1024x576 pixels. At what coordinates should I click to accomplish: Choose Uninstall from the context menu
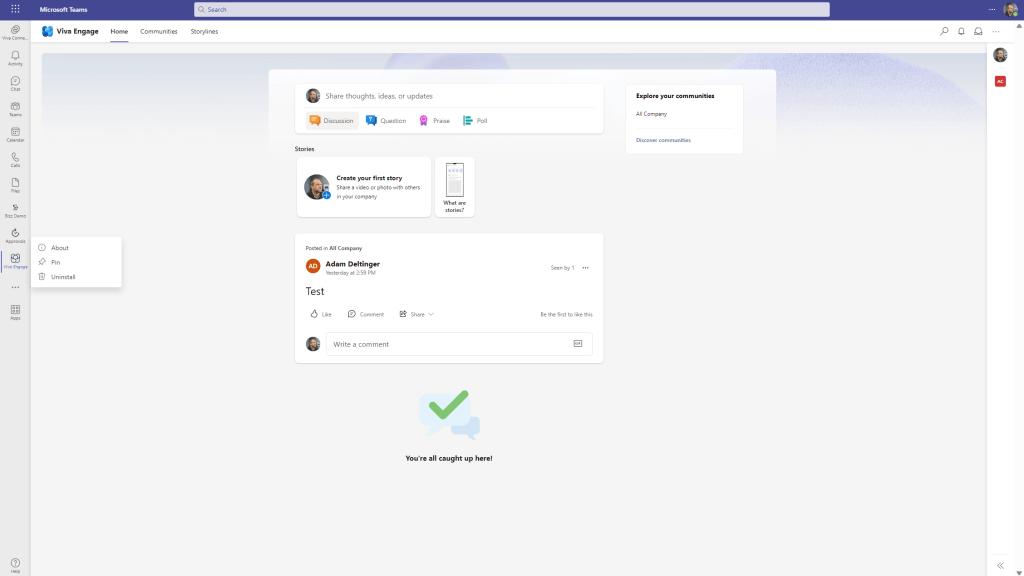click(63, 277)
